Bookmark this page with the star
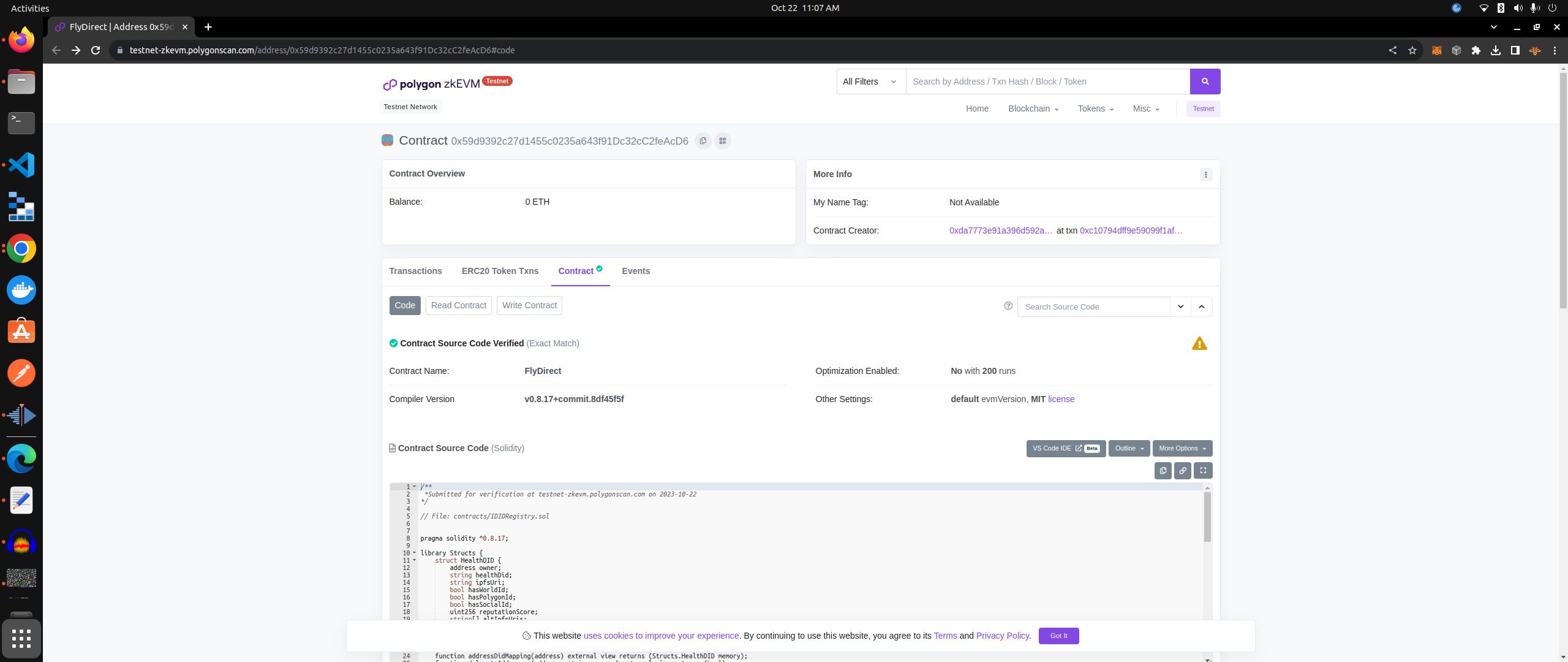 1412,50
